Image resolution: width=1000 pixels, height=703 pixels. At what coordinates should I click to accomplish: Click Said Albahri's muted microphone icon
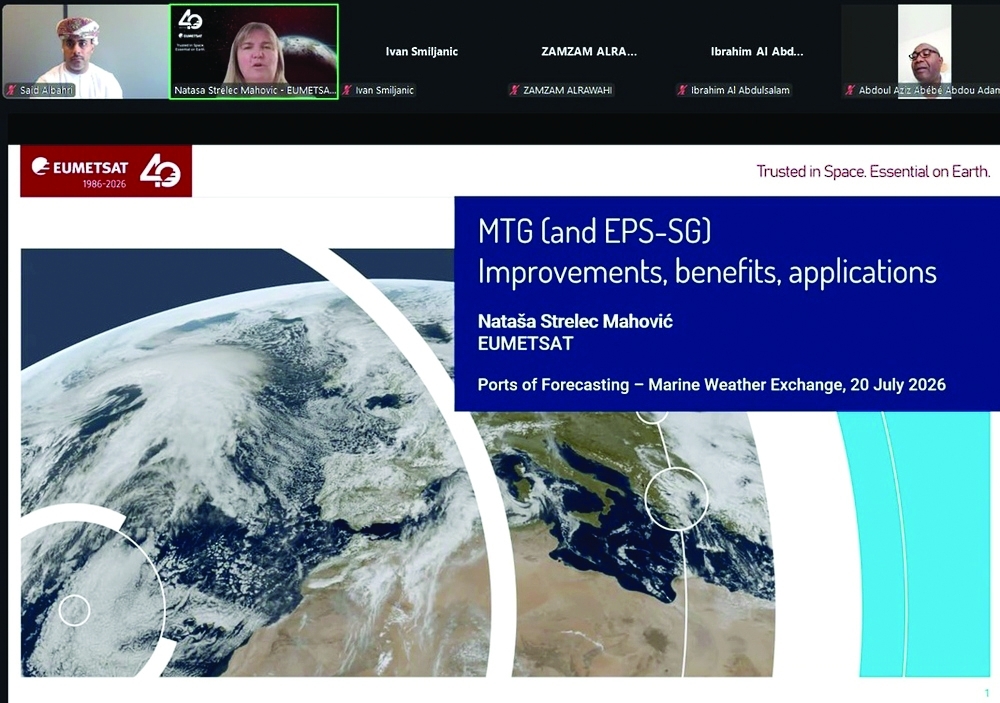11,90
